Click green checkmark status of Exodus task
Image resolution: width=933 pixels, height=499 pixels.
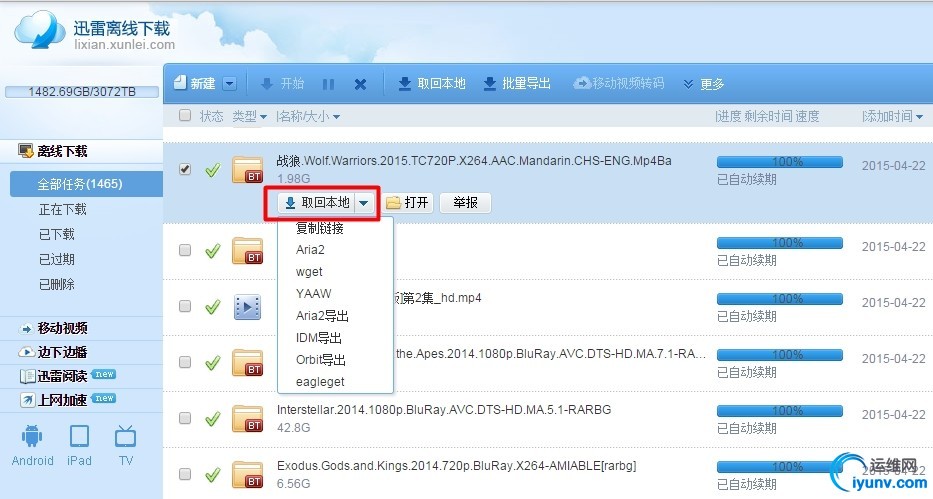[212, 475]
